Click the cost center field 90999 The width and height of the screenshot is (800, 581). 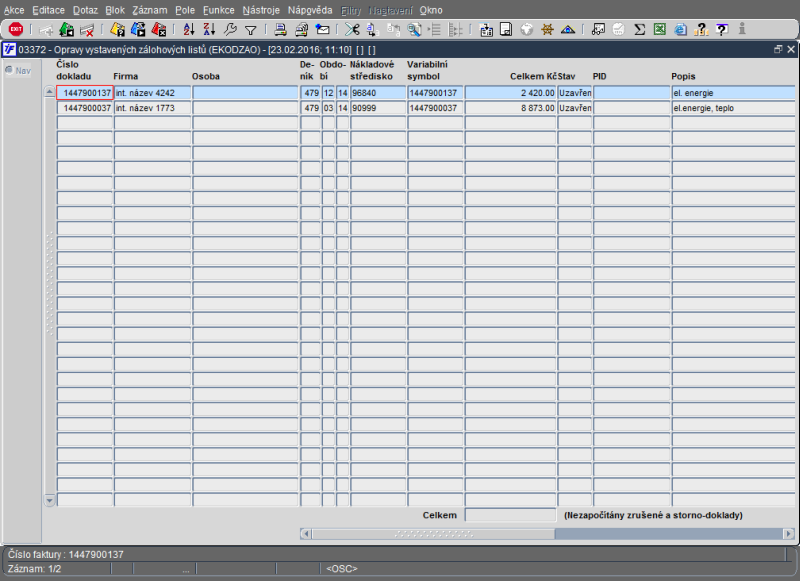tap(378, 108)
